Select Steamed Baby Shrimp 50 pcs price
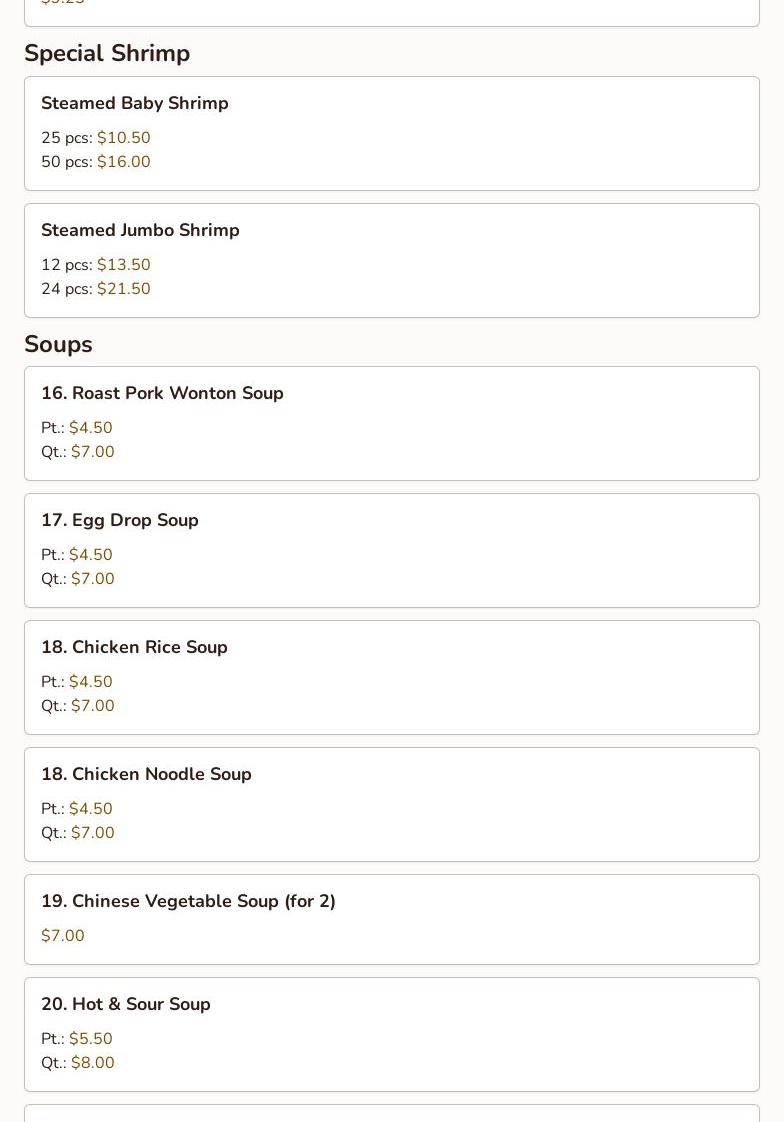Image resolution: width=784 pixels, height=1122 pixels. coord(123,162)
